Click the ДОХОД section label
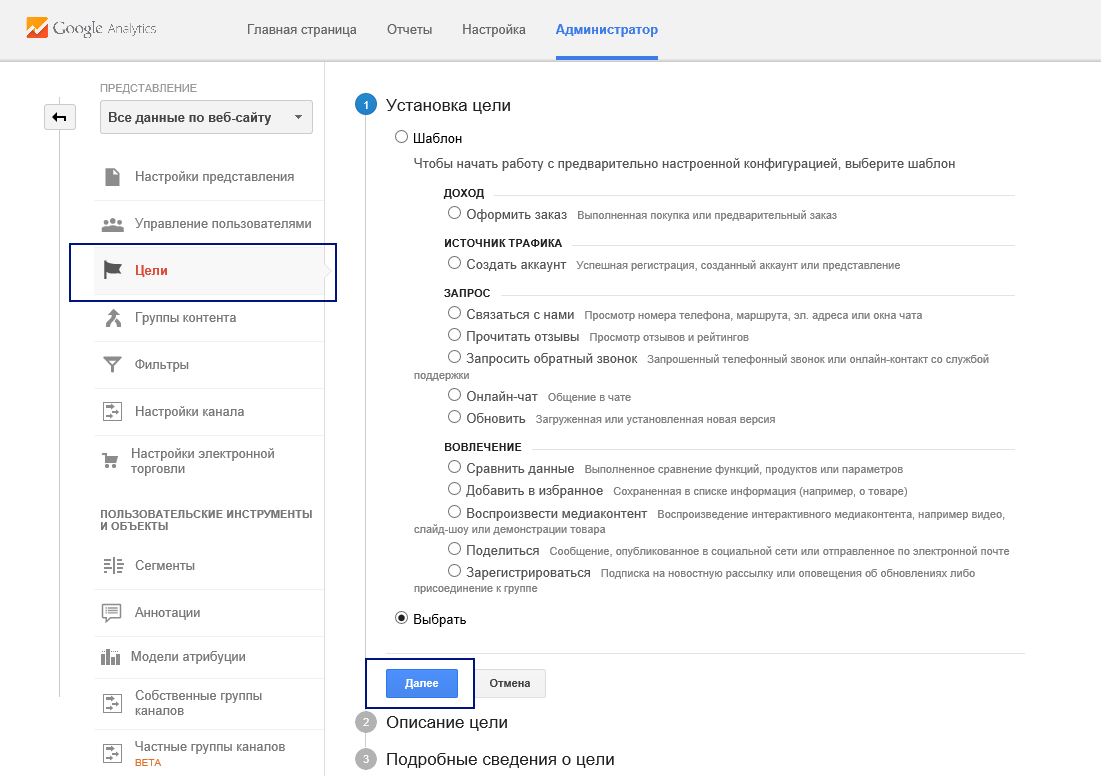 pos(463,193)
